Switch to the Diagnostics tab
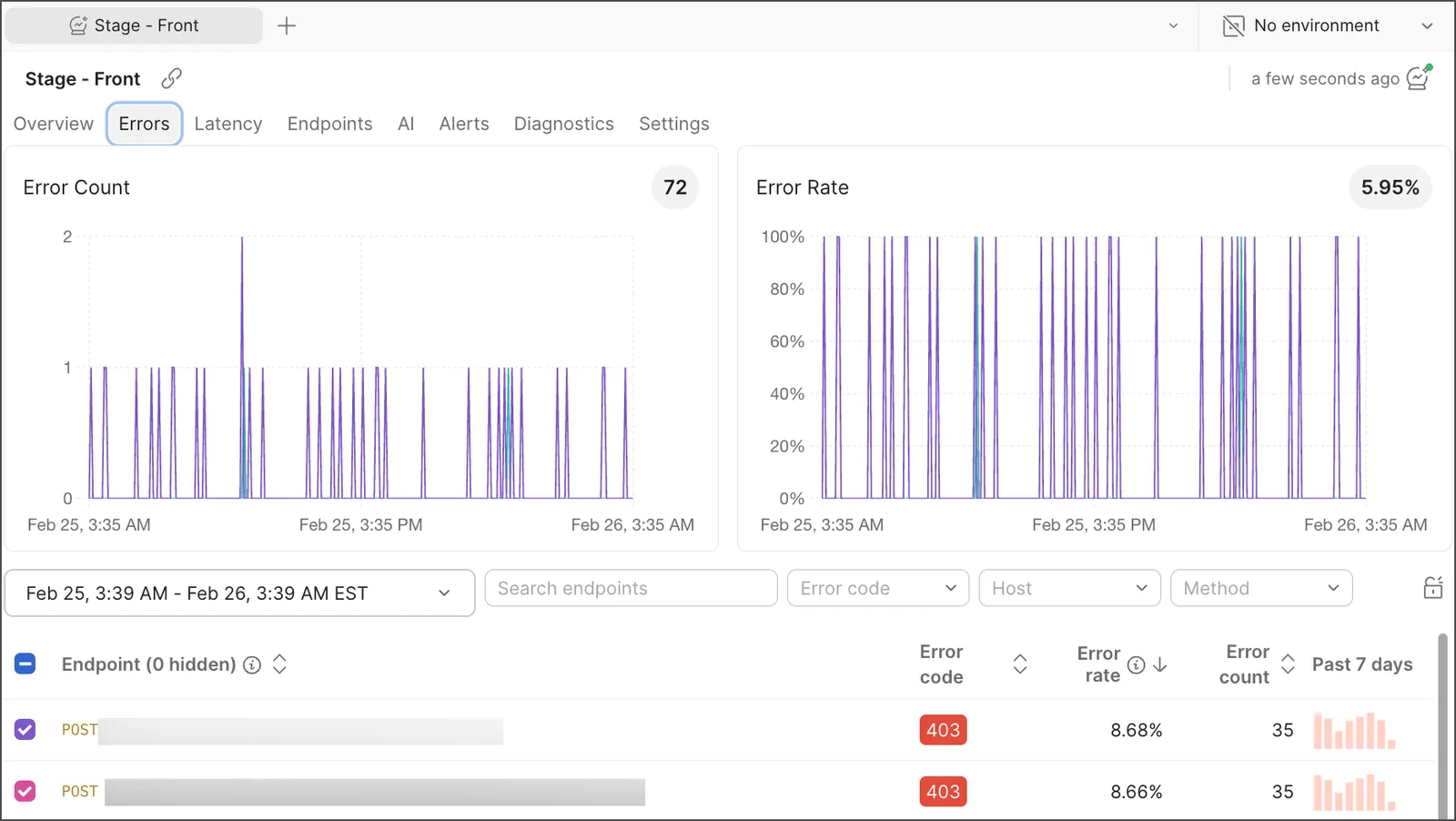Screen dimensions: 1456x821 [564, 124]
